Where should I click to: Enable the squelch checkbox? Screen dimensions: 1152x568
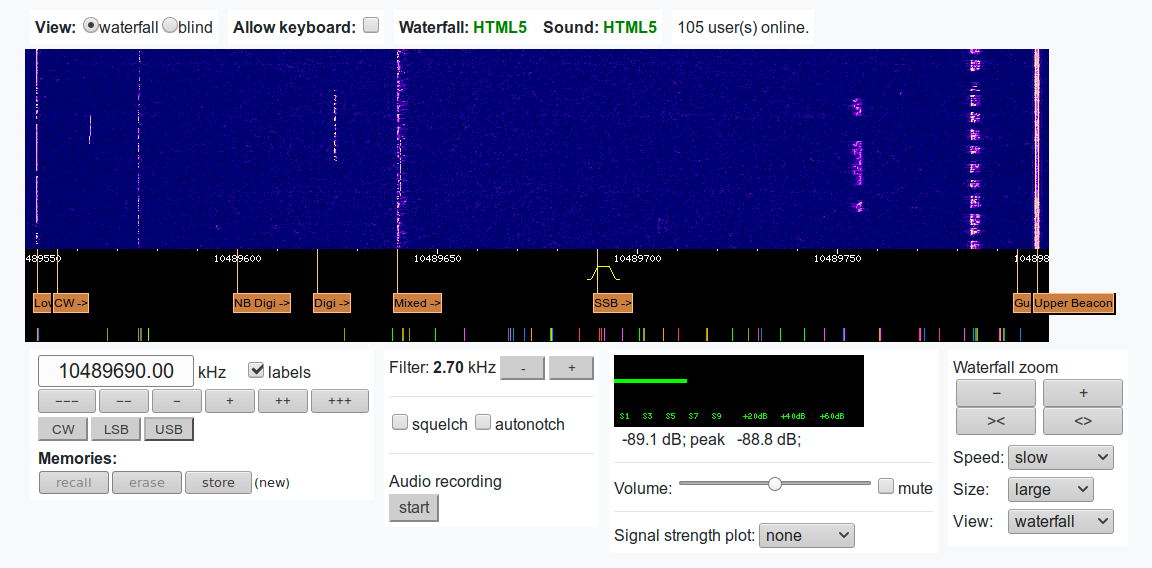tap(400, 423)
